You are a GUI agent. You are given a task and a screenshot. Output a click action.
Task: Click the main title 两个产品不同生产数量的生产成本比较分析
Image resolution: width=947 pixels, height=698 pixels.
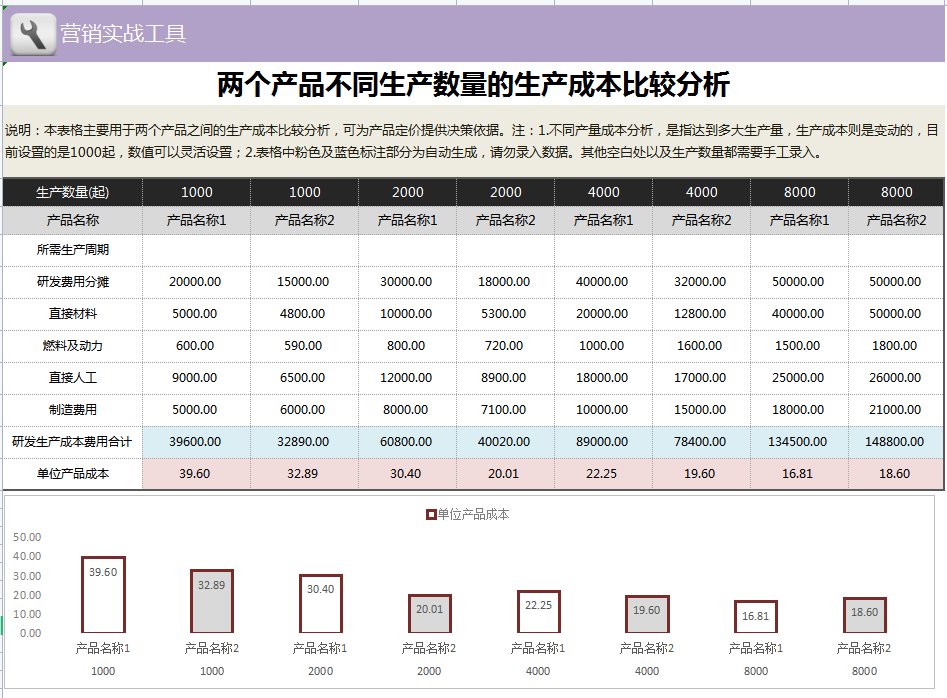(474, 85)
